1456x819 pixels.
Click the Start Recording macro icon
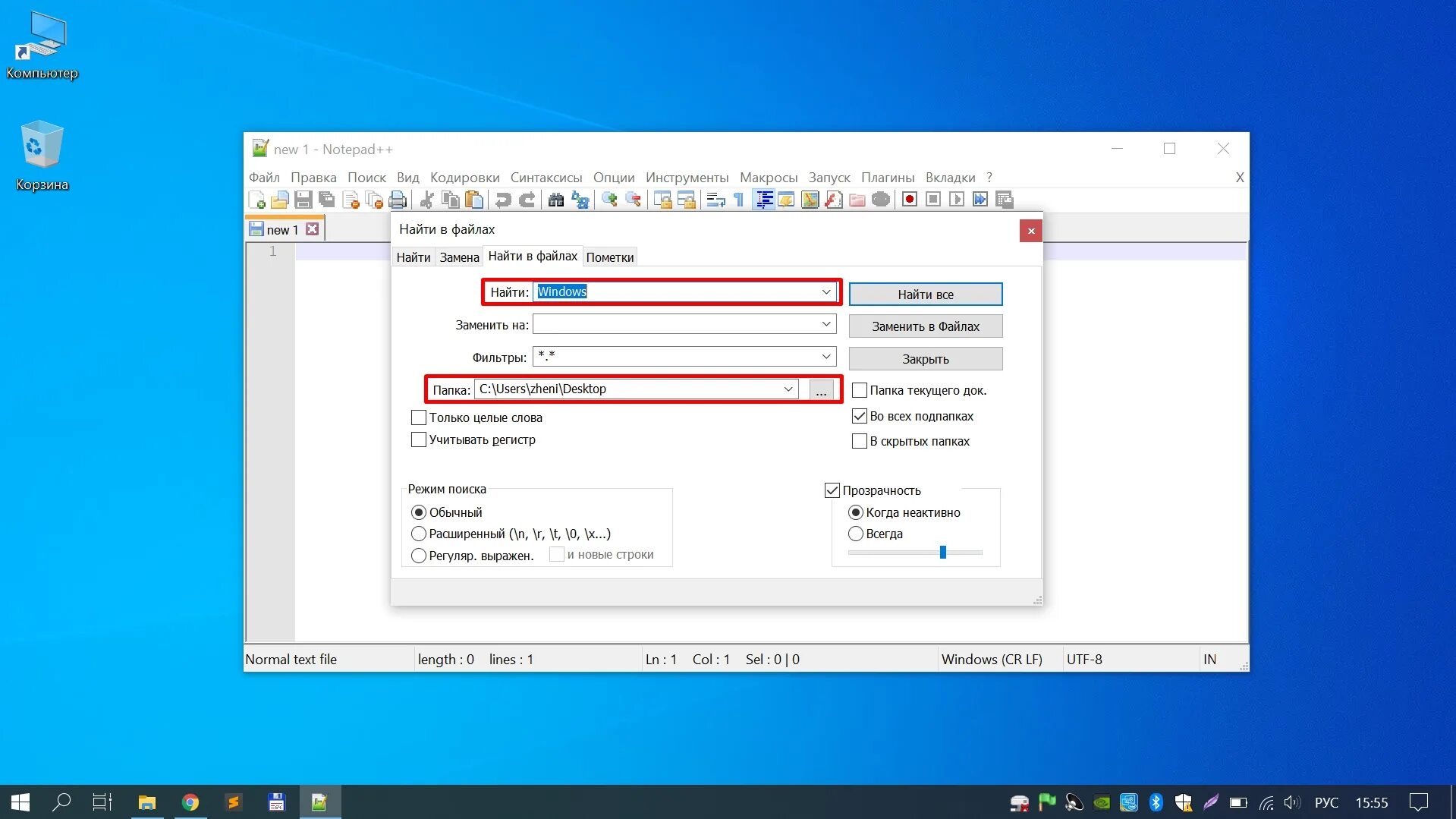pos(910,200)
